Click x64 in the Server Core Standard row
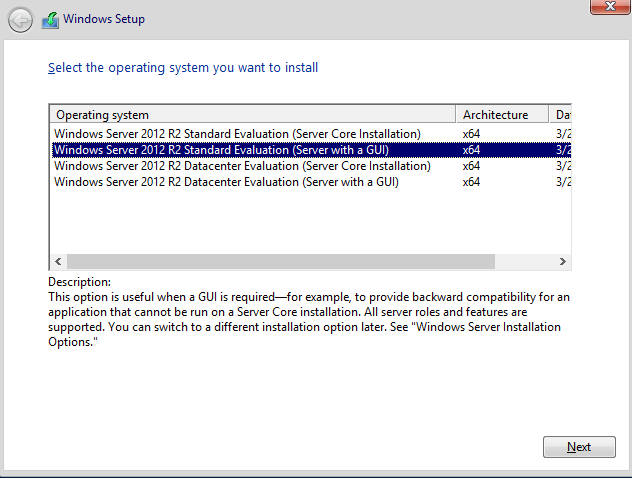Screen dimensions: 632x478 (471, 134)
